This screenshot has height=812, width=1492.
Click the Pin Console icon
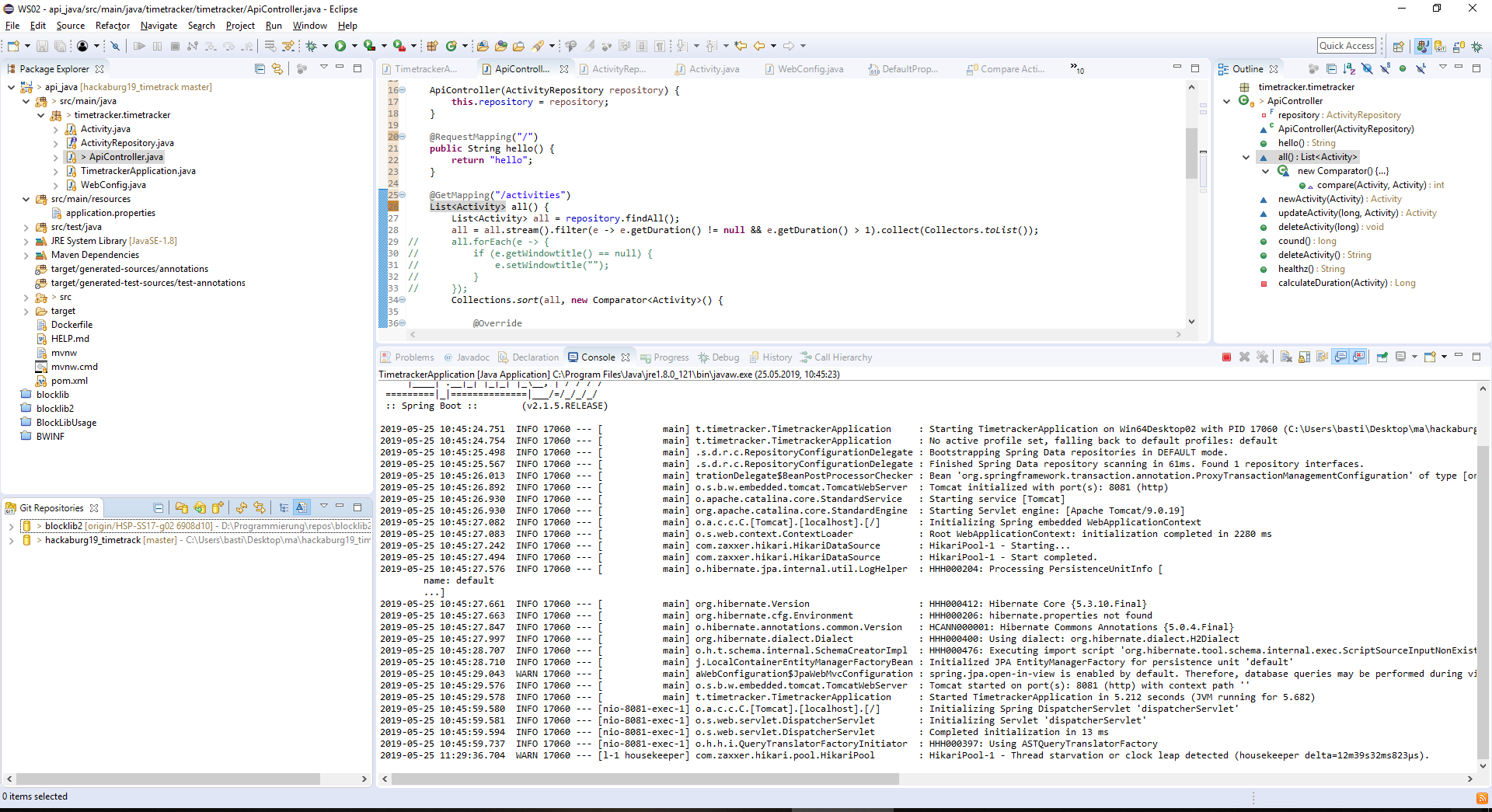pos(1382,357)
